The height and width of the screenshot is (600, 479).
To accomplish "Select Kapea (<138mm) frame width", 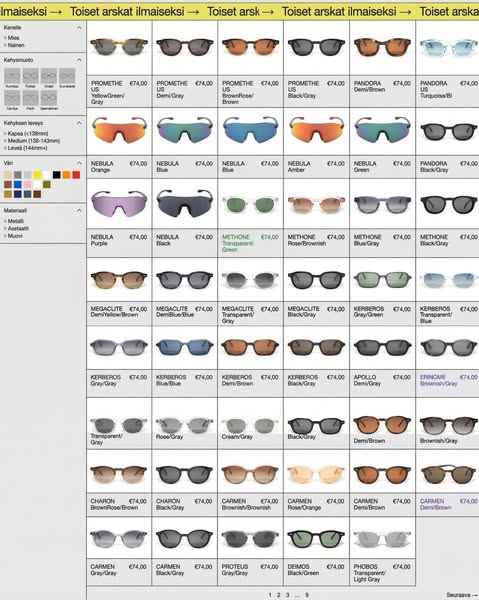I will (x=26, y=134).
